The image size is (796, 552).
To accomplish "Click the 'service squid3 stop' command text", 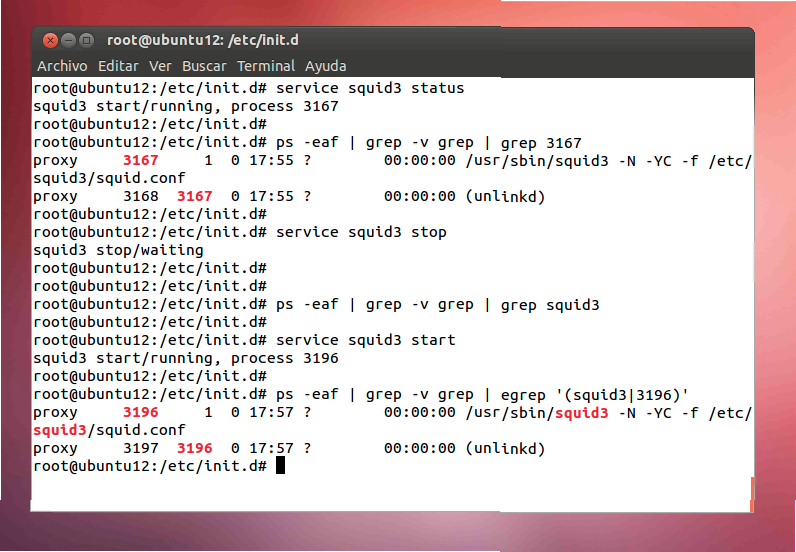I will coord(361,232).
